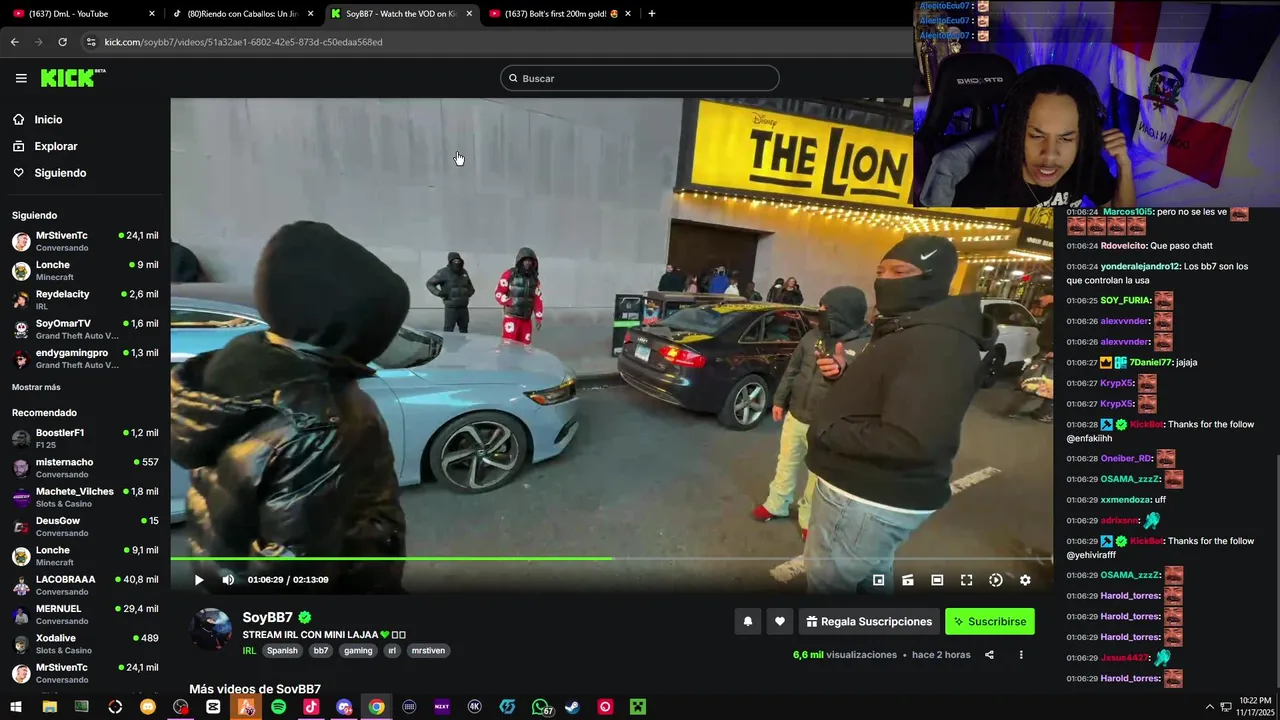Open Discord from taskbar
The height and width of the screenshot is (720, 1280).
point(344,707)
